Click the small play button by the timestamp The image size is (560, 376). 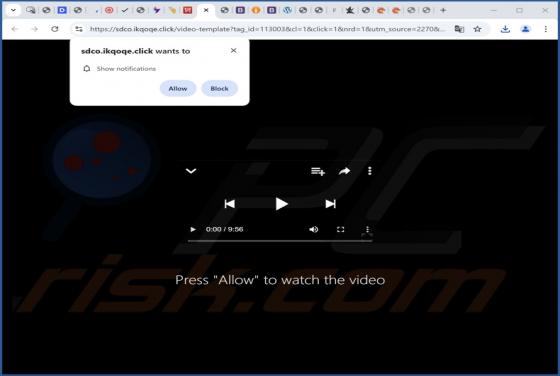click(x=193, y=229)
